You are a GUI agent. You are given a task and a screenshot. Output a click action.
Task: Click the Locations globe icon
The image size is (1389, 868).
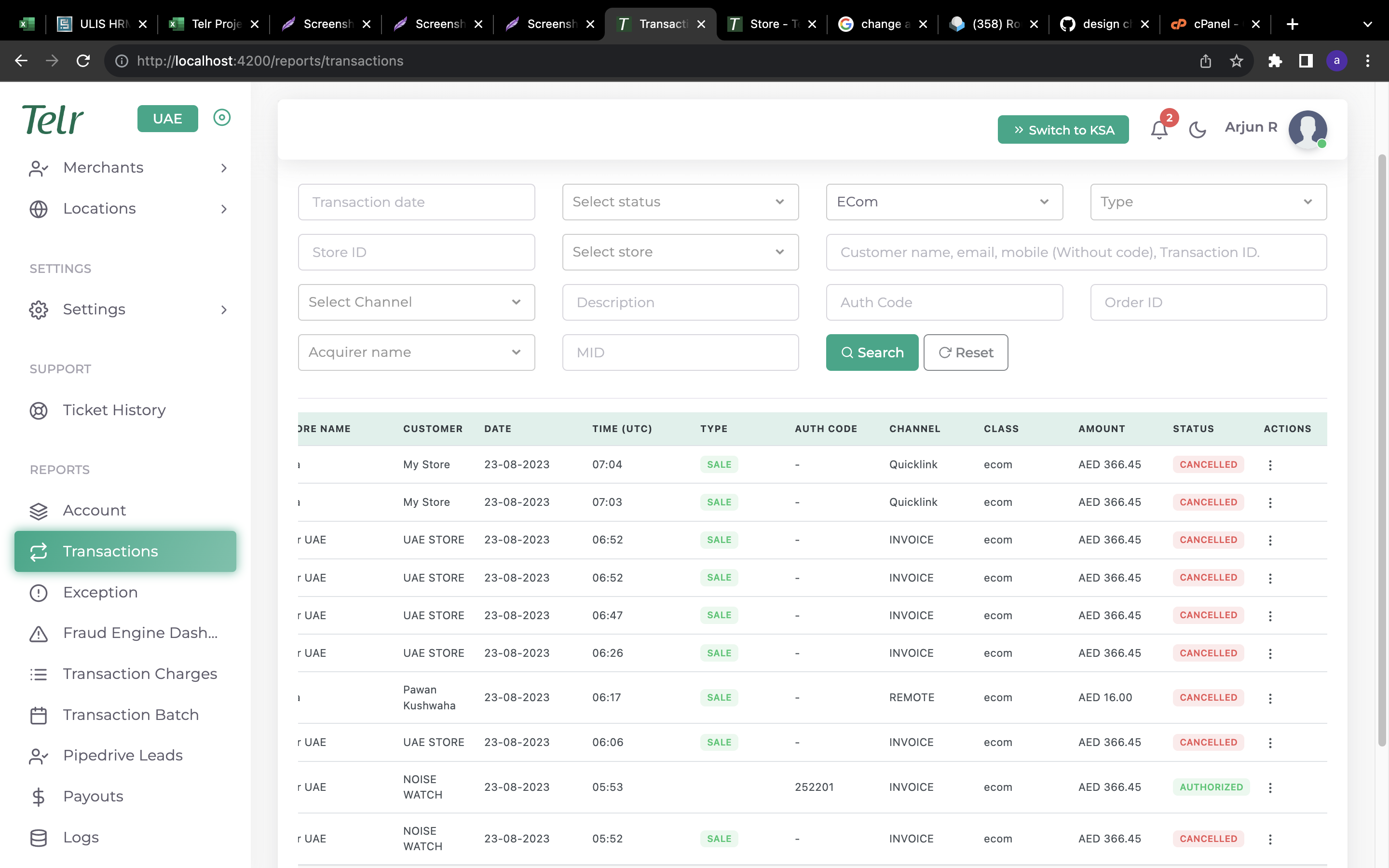coord(39,209)
